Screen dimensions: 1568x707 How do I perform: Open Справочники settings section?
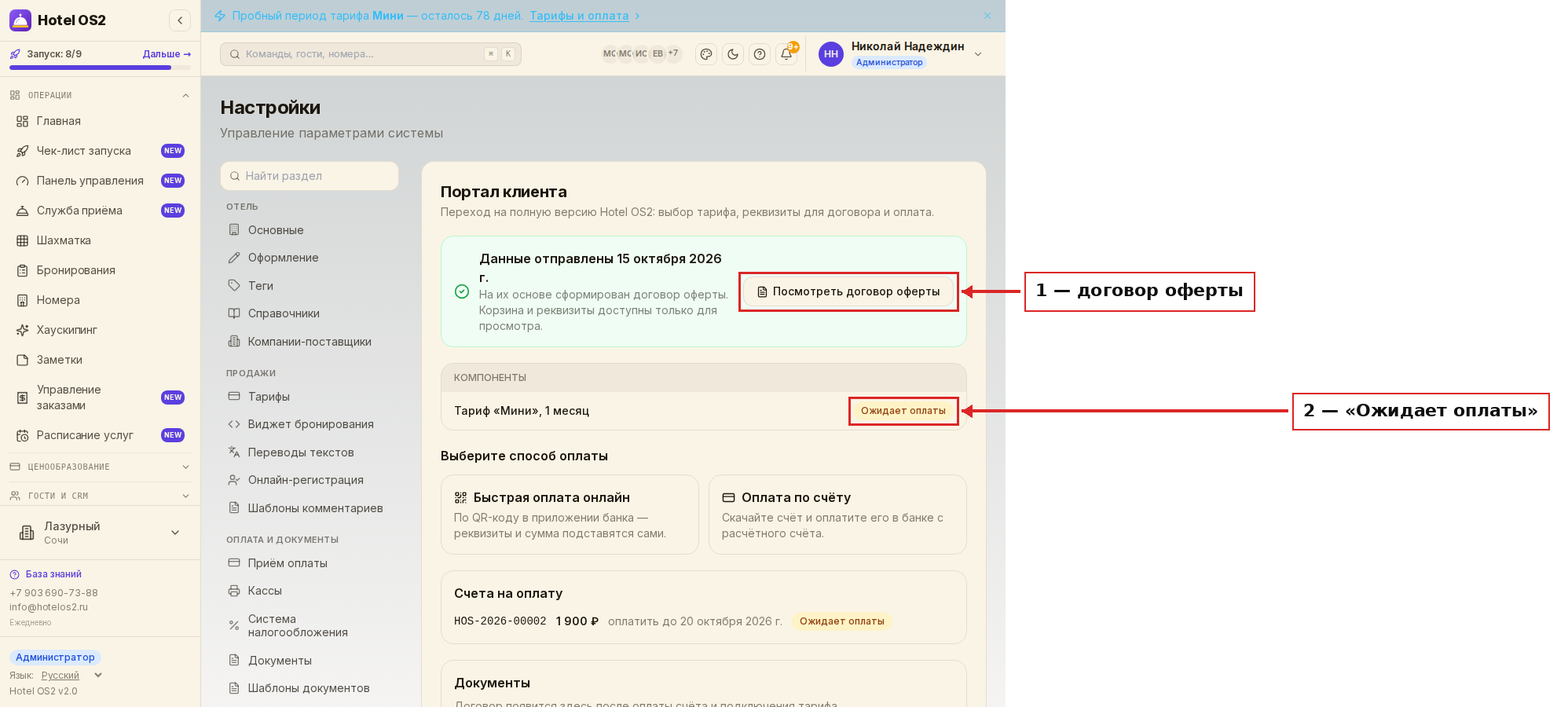click(x=310, y=313)
